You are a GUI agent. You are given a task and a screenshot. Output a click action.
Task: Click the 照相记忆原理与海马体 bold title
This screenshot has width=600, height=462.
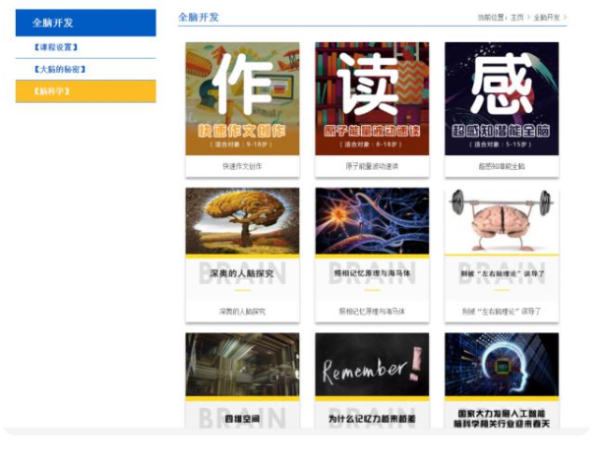pyautogui.click(x=372, y=273)
